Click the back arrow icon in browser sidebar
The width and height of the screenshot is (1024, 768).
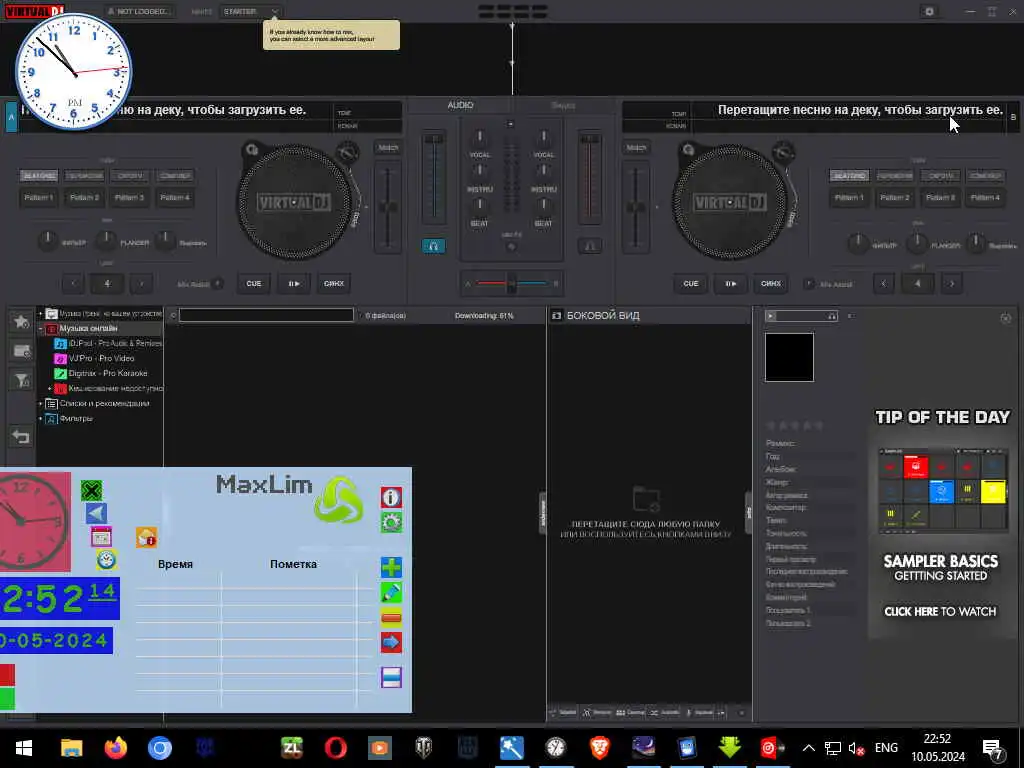[21, 436]
